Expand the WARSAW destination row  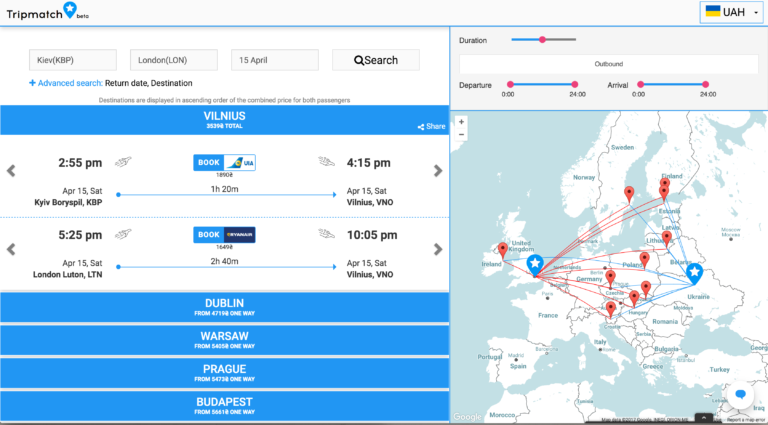[224, 340]
